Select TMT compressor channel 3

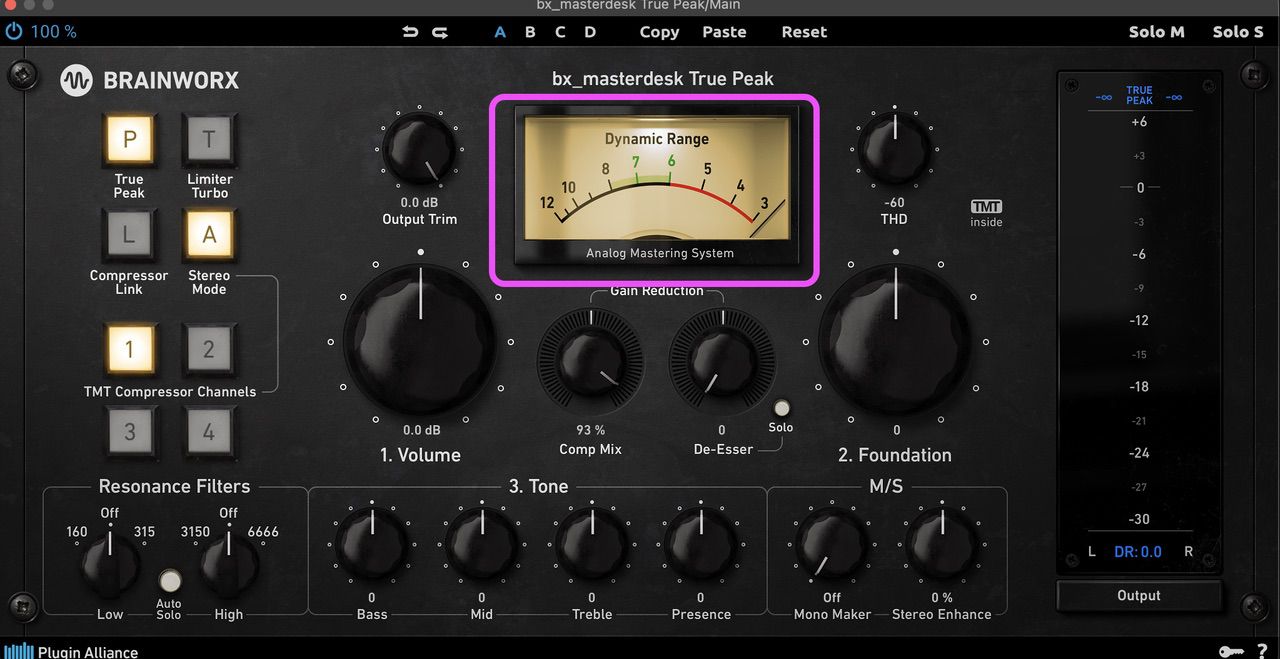[x=129, y=434]
